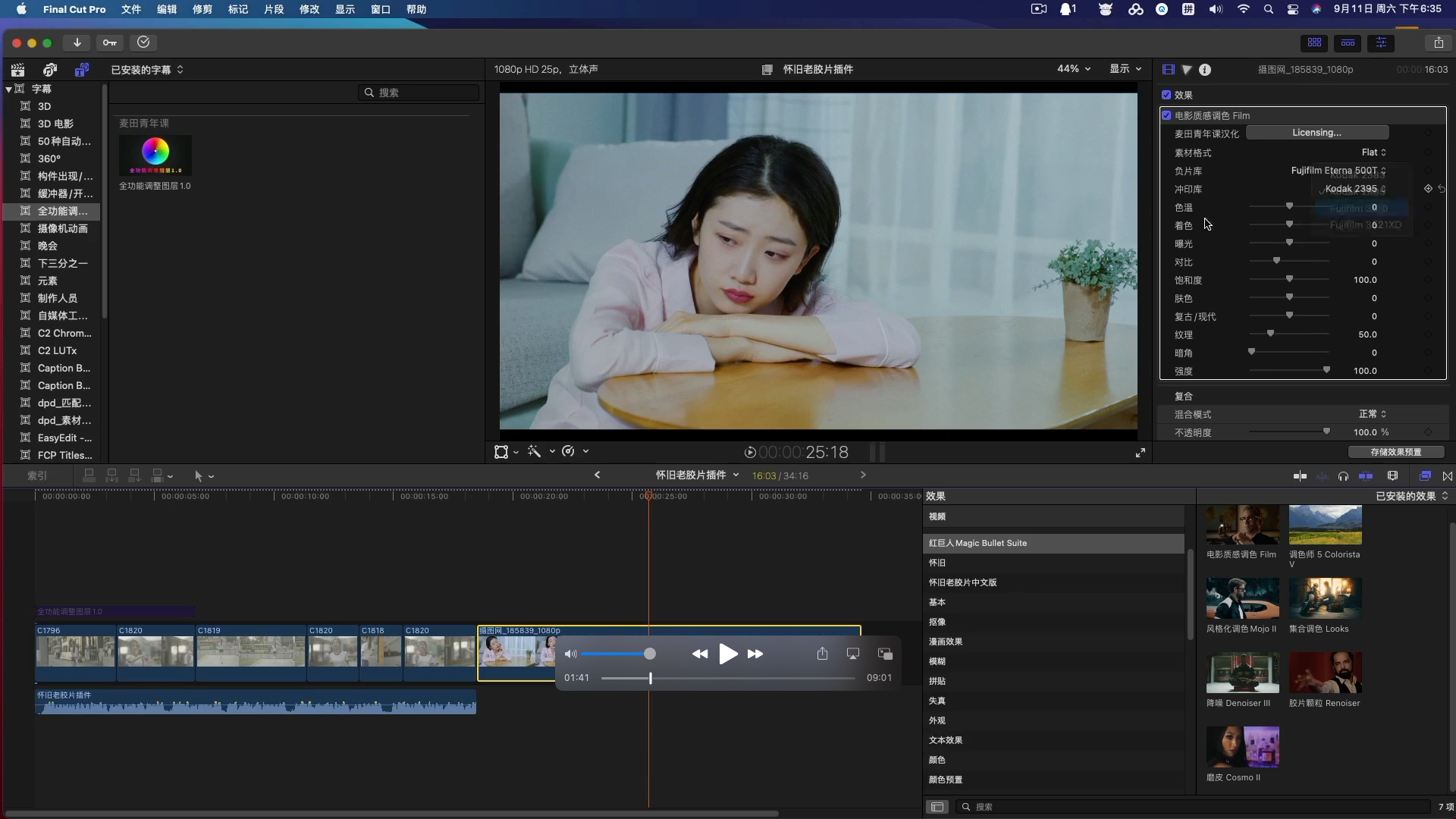Screen dimensions: 1456x819
Task: Open 素材格式 Flat dropdown
Action: [x=1373, y=152]
